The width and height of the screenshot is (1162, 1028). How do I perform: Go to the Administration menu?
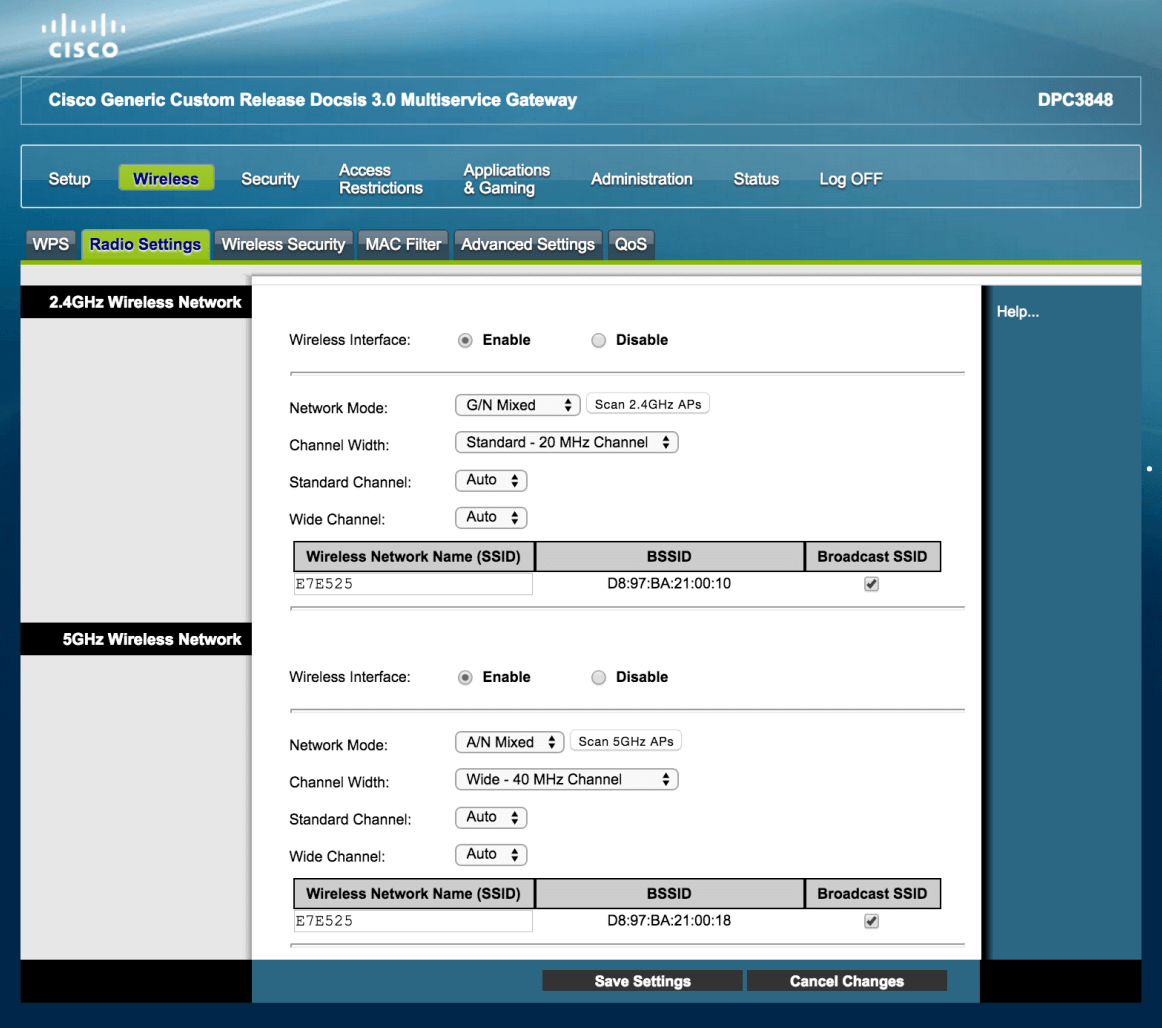(x=641, y=179)
